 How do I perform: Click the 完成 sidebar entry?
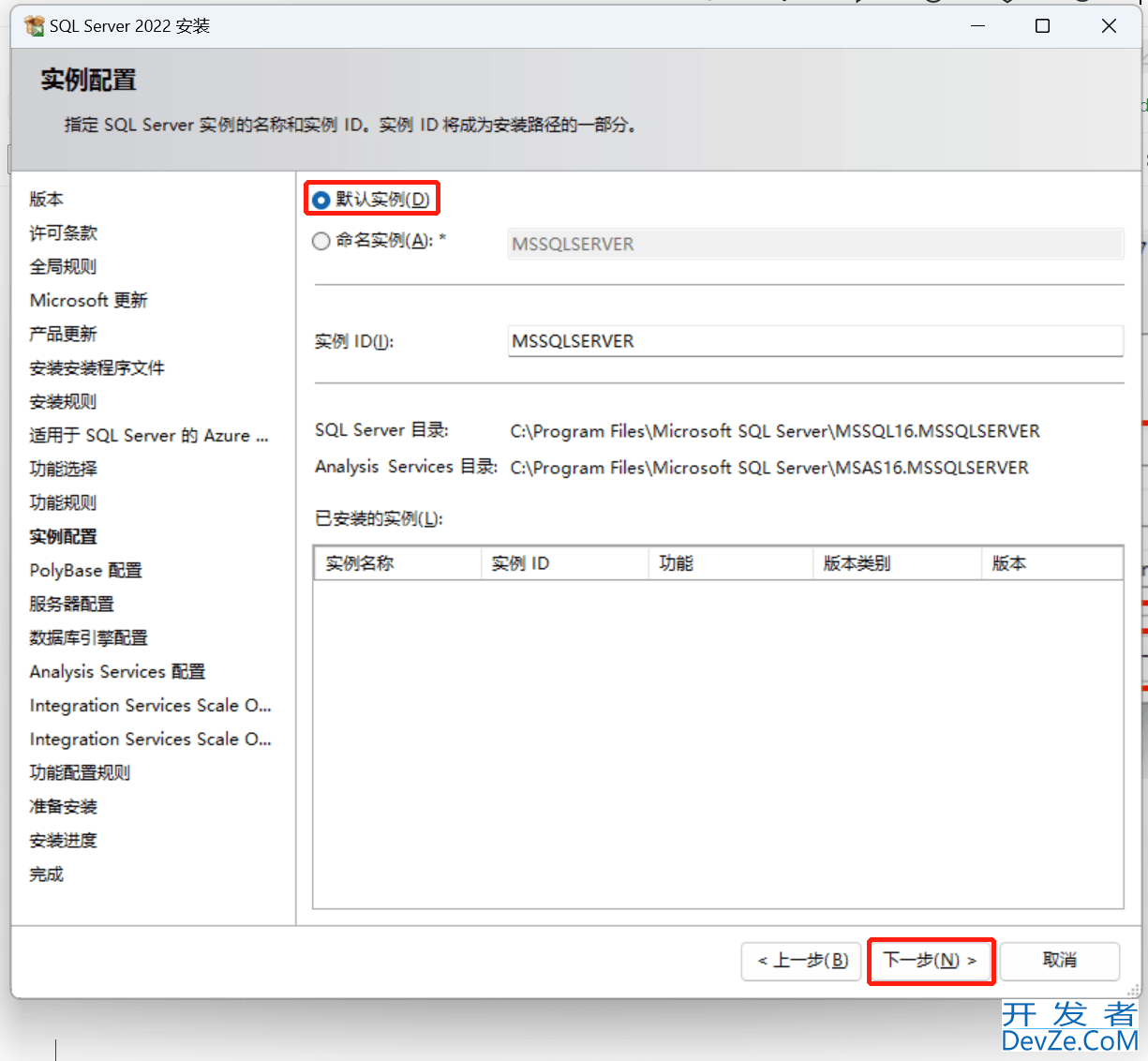pyautogui.click(x=47, y=874)
